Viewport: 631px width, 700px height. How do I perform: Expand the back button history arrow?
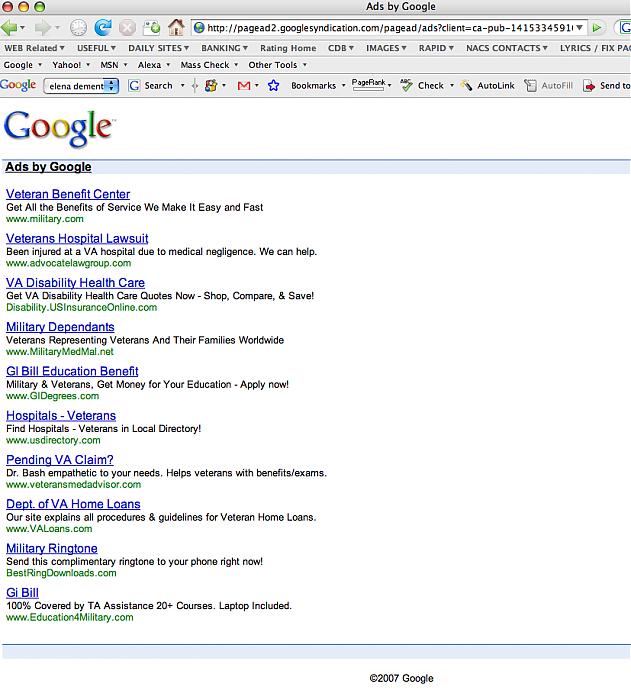[22, 28]
